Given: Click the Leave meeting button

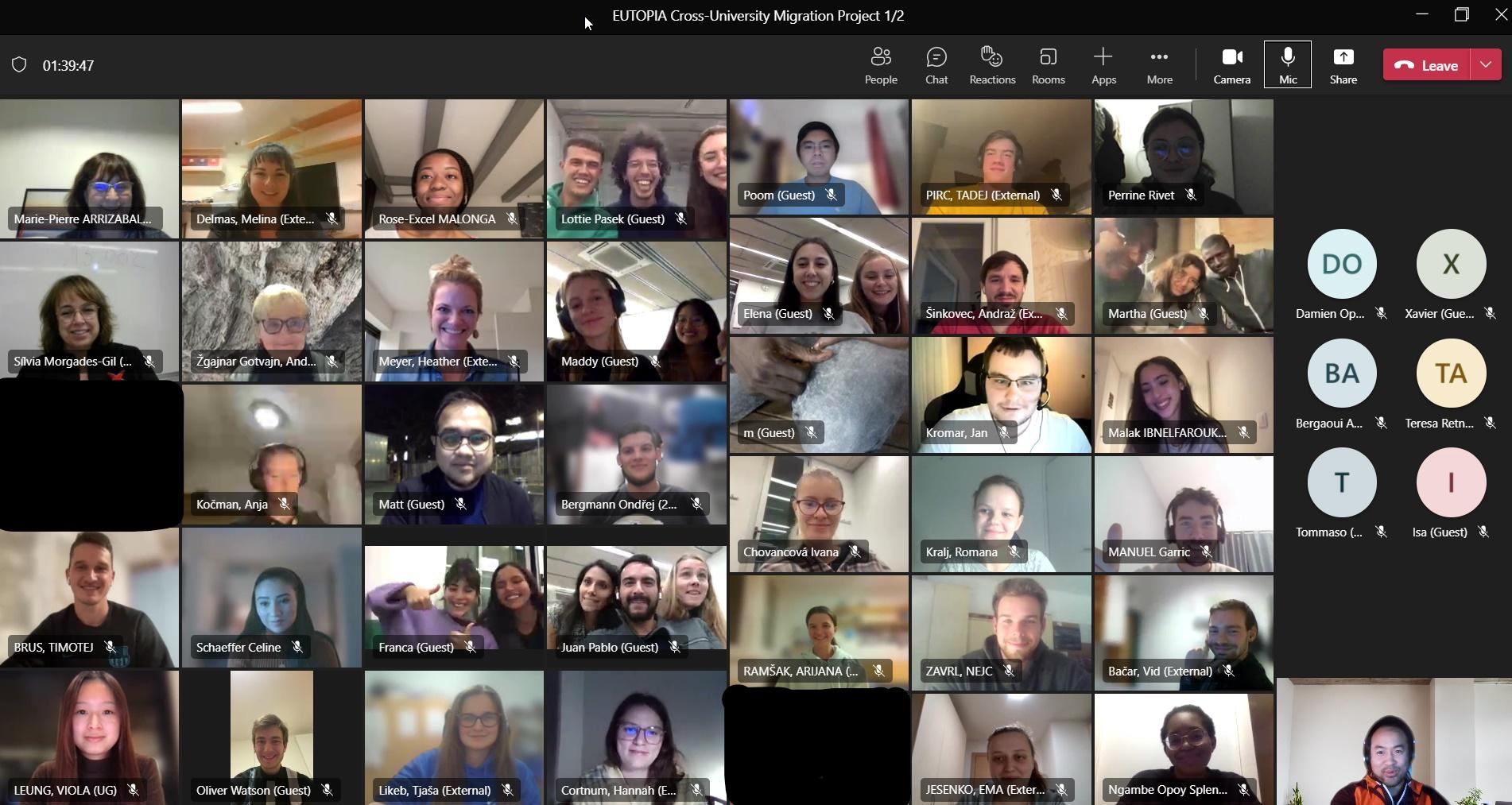Looking at the screenshot, I should click(1427, 65).
